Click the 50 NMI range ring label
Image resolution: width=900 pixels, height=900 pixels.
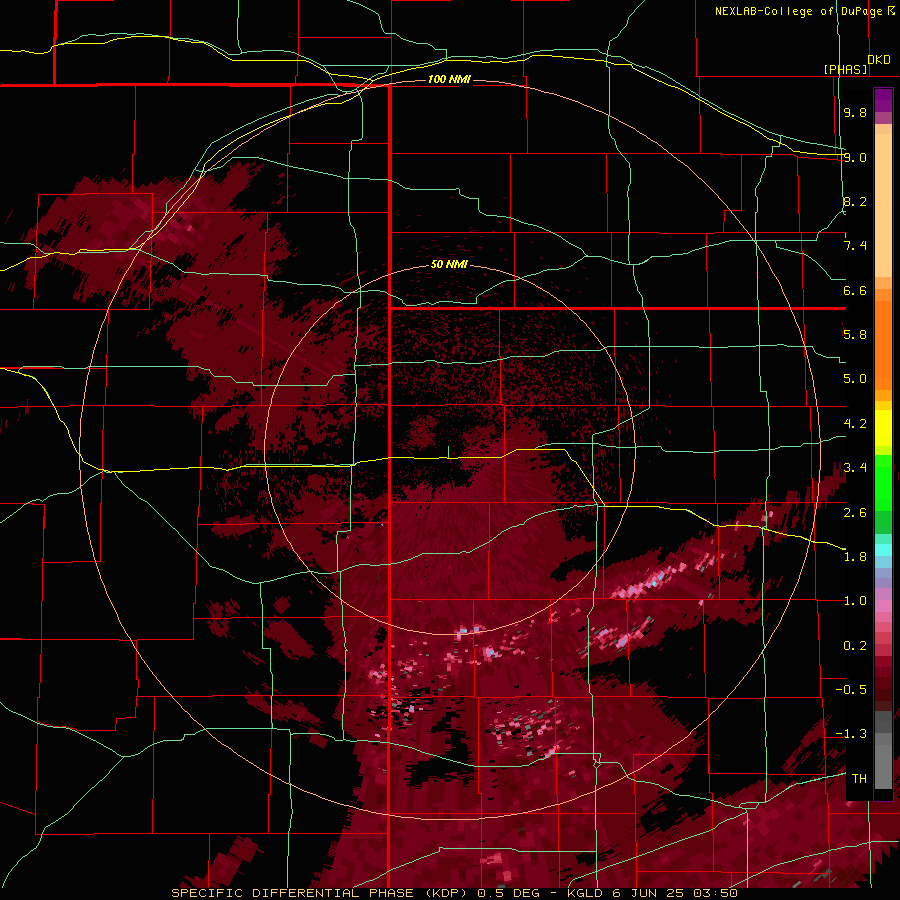click(449, 265)
